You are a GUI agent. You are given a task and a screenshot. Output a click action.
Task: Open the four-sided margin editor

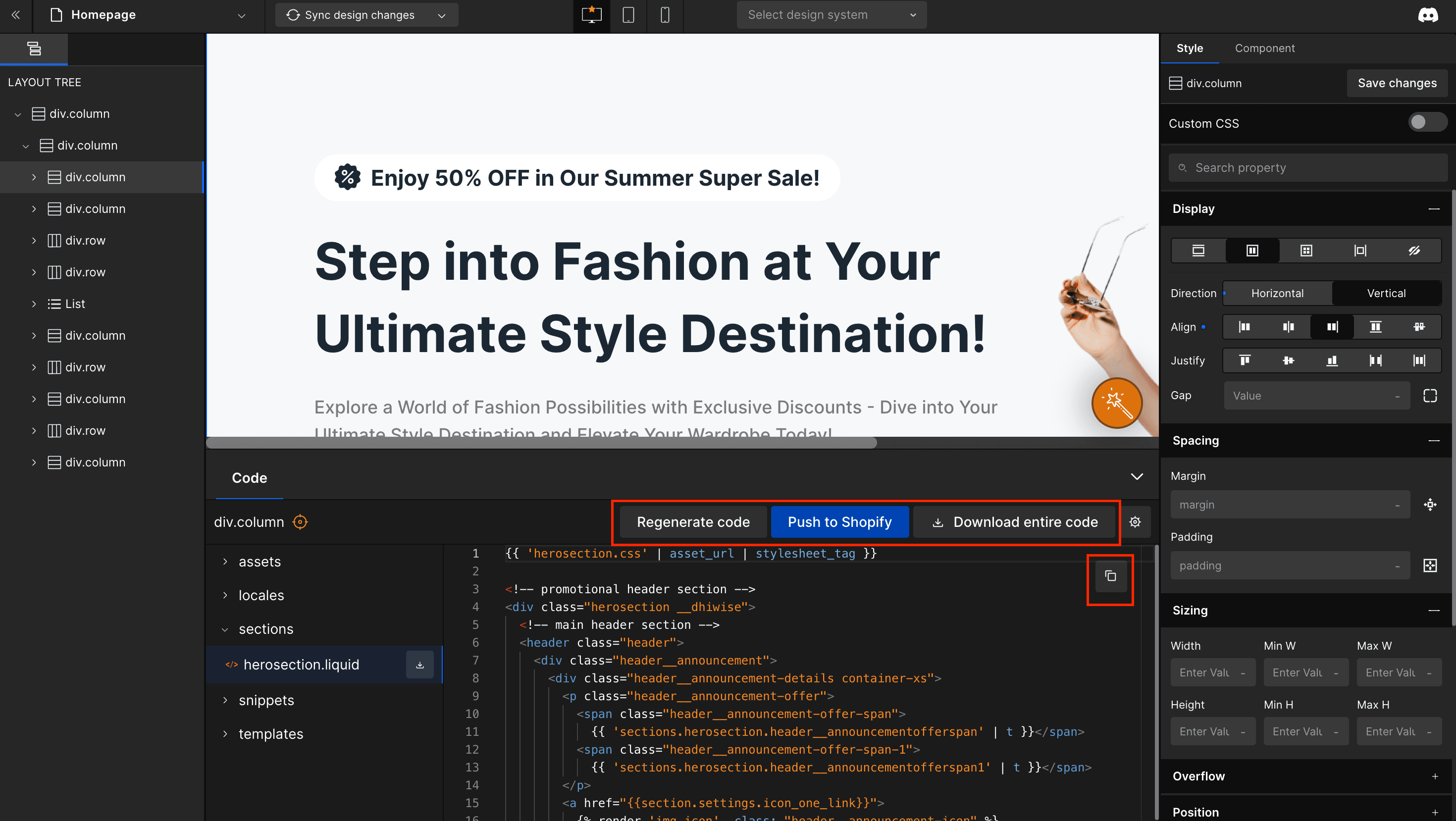tap(1430, 504)
